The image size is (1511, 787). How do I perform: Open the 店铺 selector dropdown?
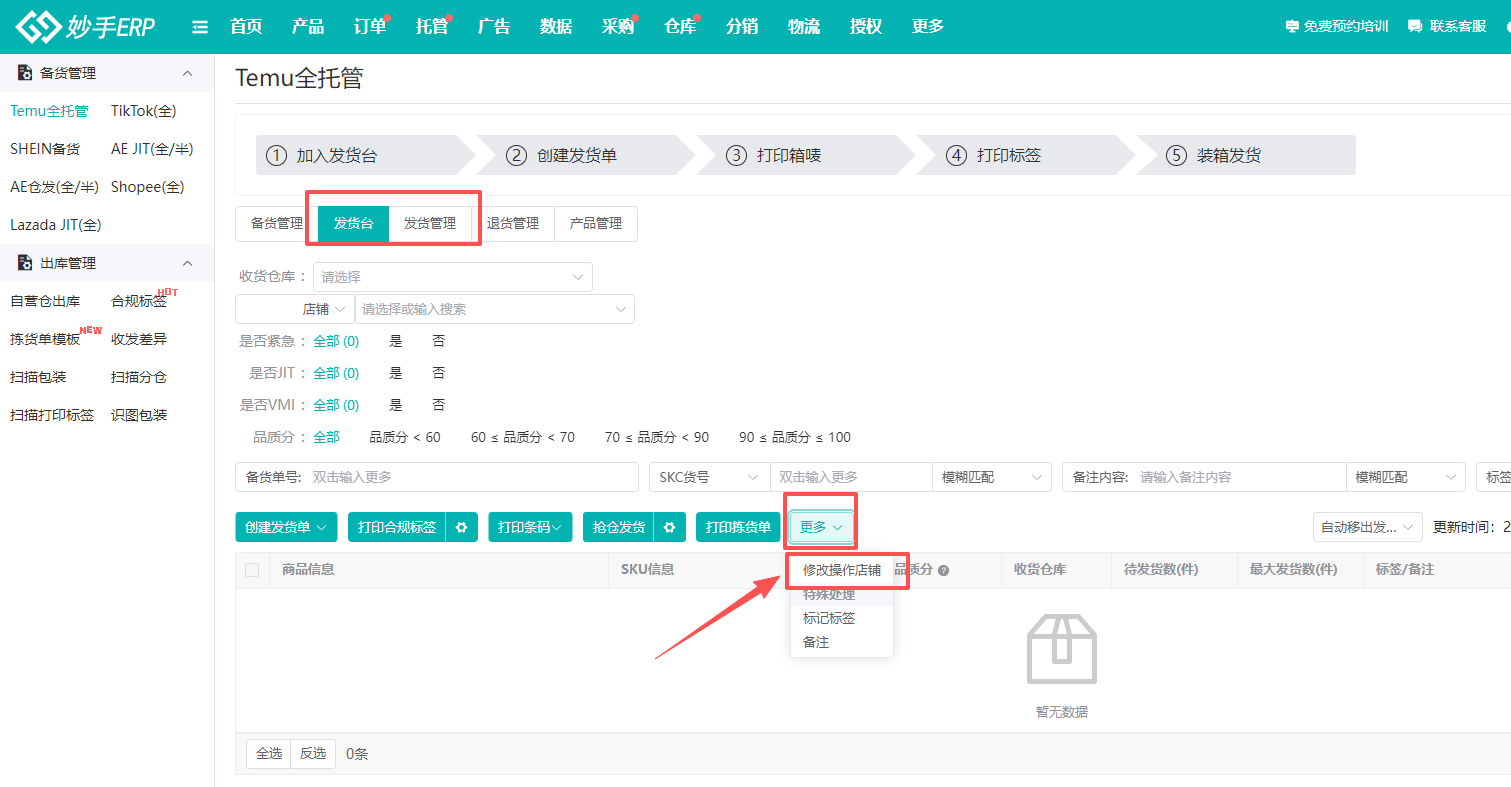pos(294,309)
